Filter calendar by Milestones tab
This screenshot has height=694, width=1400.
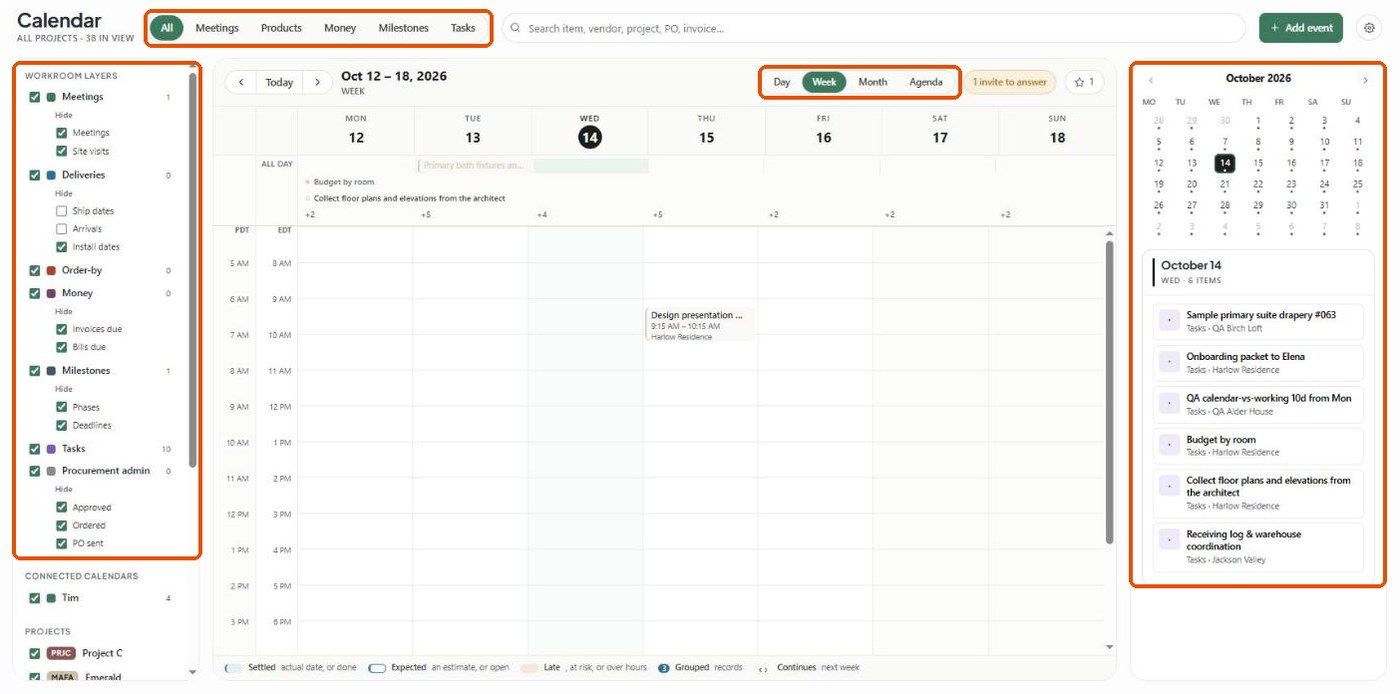click(x=403, y=28)
